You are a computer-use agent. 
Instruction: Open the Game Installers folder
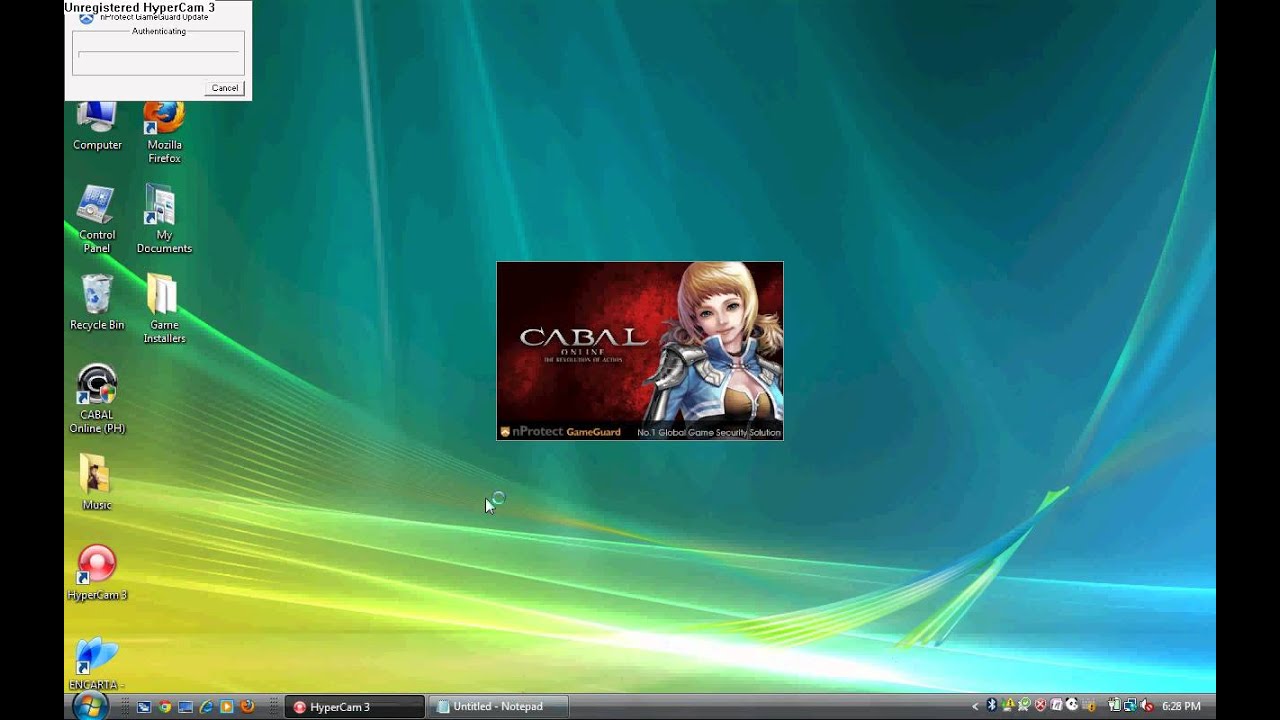coord(164,309)
